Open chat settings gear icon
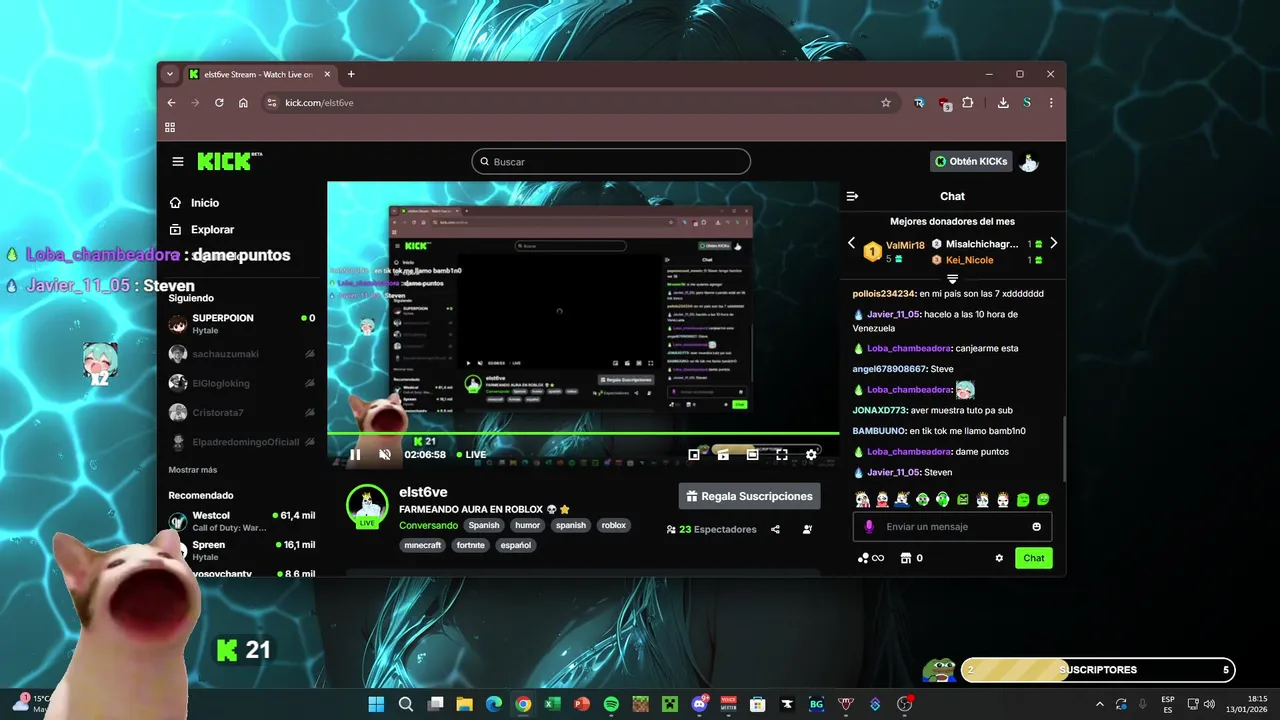The height and width of the screenshot is (720, 1280). coord(999,558)
